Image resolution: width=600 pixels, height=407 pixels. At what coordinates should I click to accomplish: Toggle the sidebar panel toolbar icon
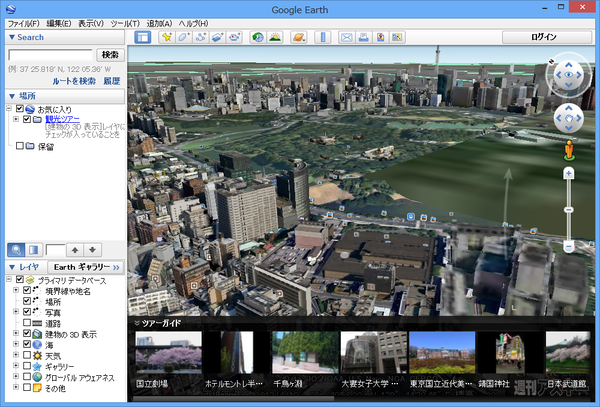[143, 37]
